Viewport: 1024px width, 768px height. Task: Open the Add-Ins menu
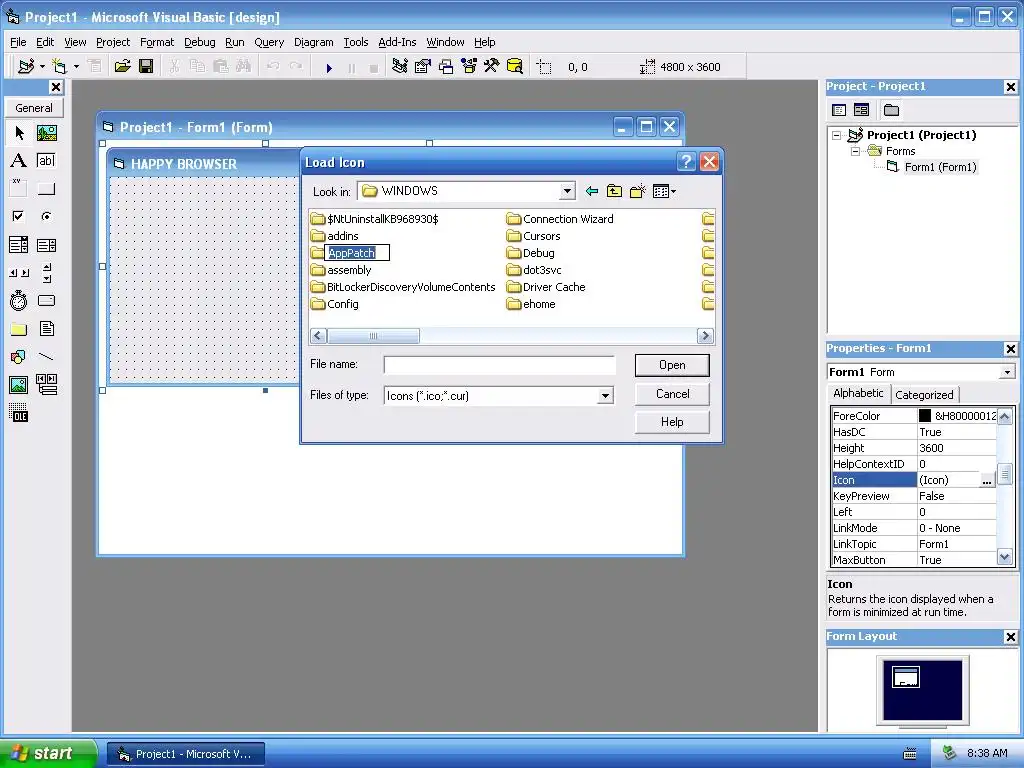[397, 42]
